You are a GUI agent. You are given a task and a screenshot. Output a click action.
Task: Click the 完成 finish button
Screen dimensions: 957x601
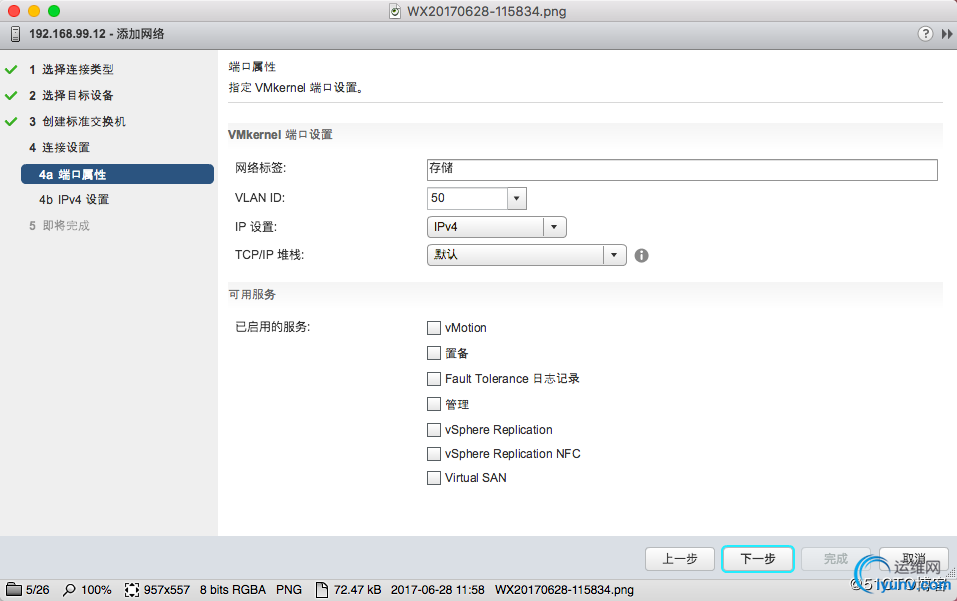tap(836, 559)
